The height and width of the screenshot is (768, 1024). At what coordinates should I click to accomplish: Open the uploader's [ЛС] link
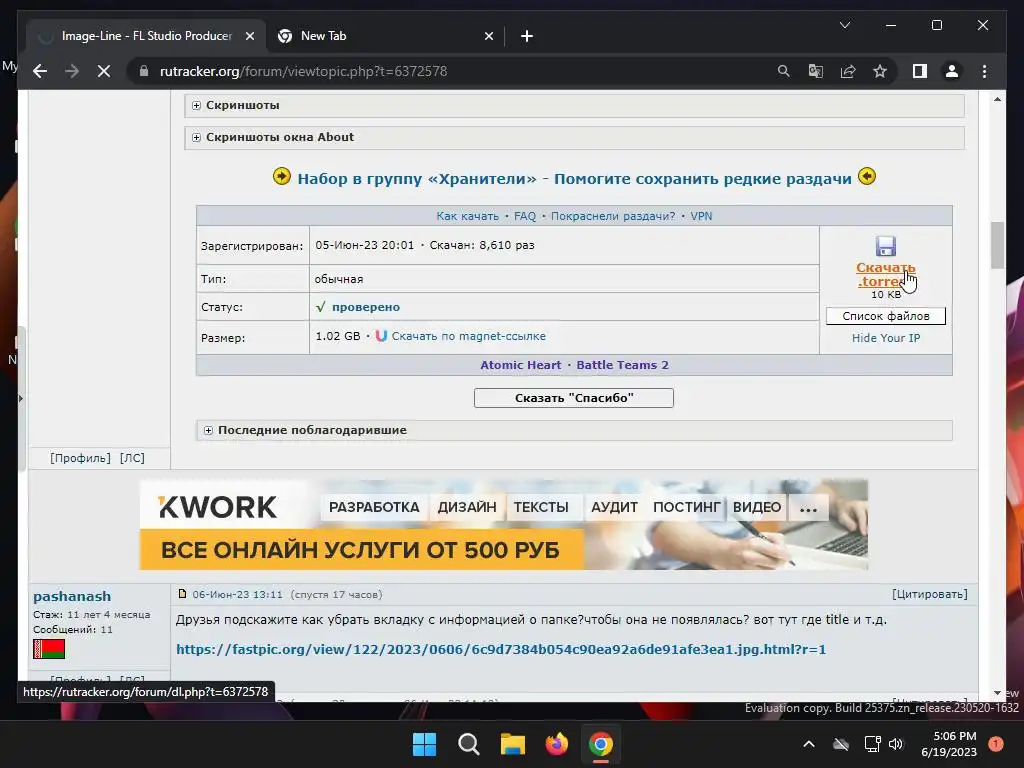tap(132, 458)
